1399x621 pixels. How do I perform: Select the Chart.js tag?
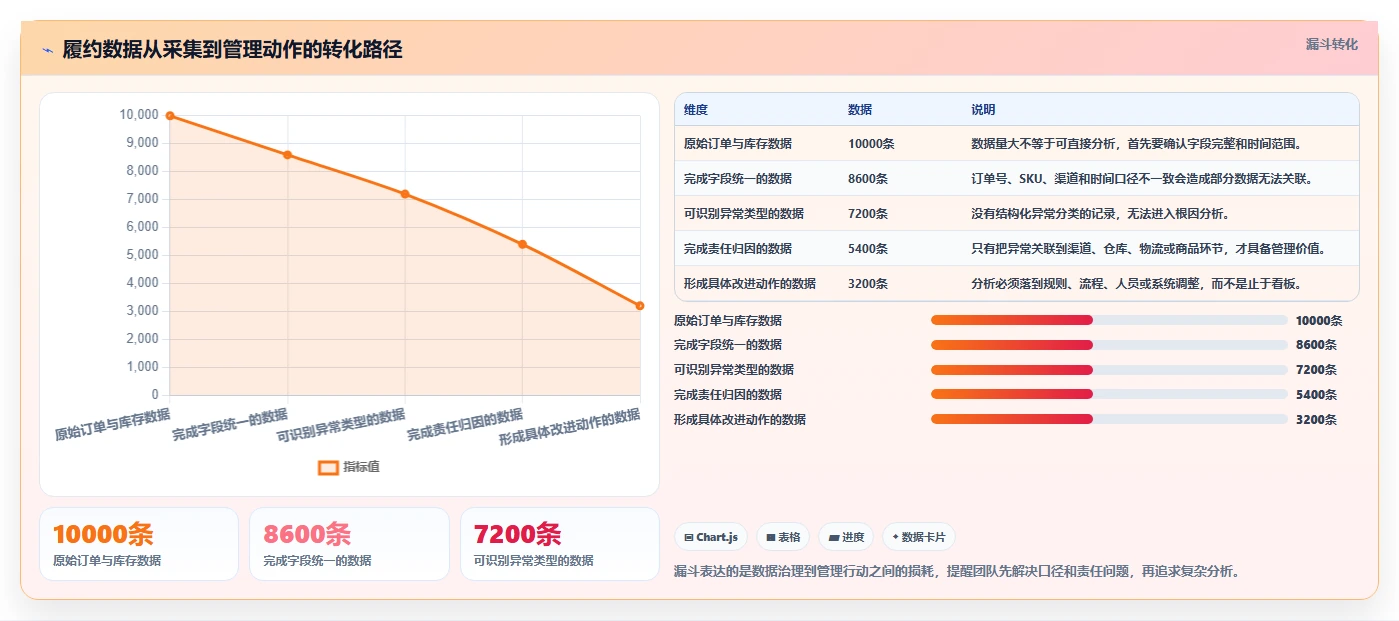(x=711, y=537)
